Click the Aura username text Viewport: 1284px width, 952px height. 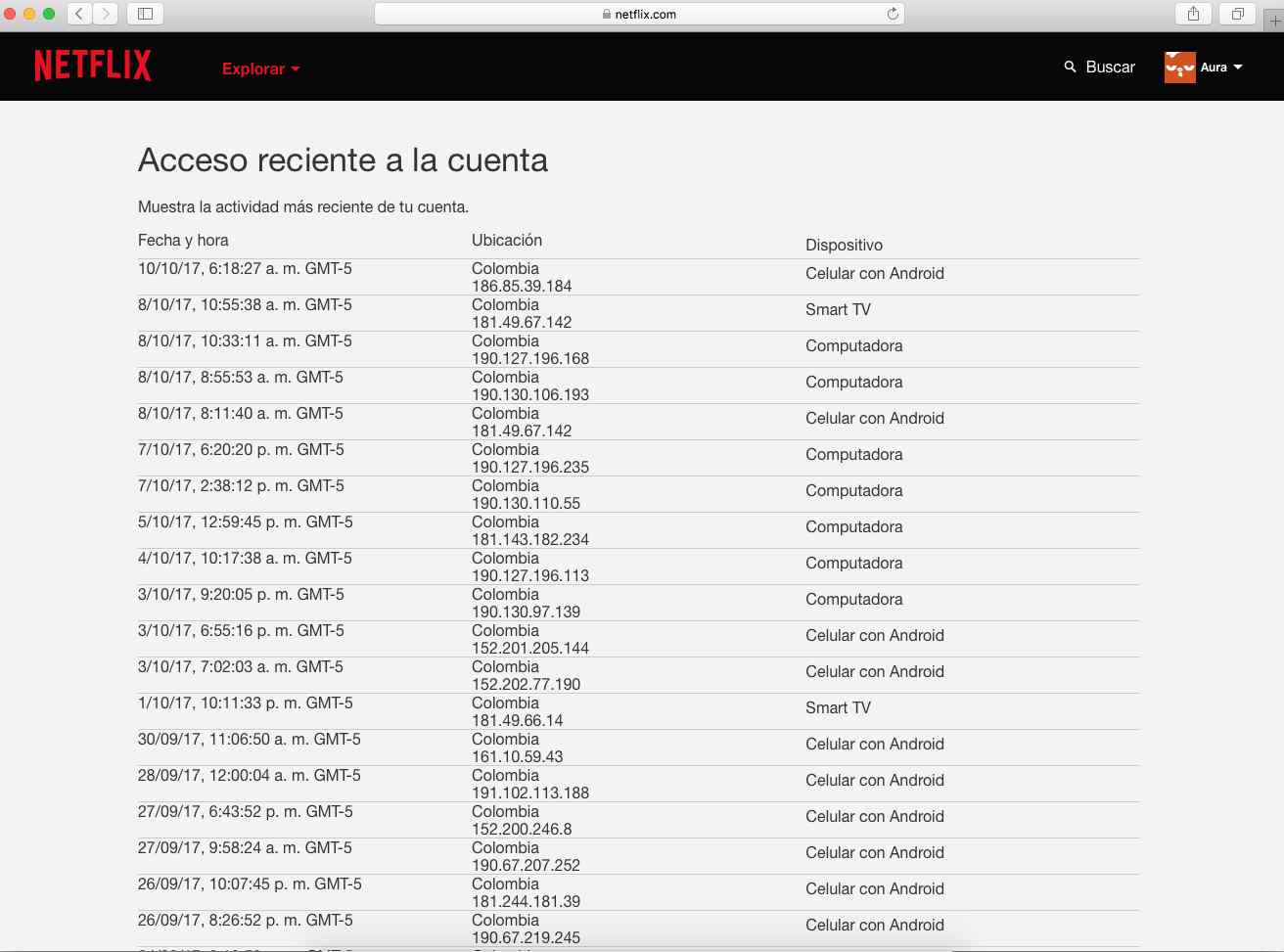(x=1214, y=67)
